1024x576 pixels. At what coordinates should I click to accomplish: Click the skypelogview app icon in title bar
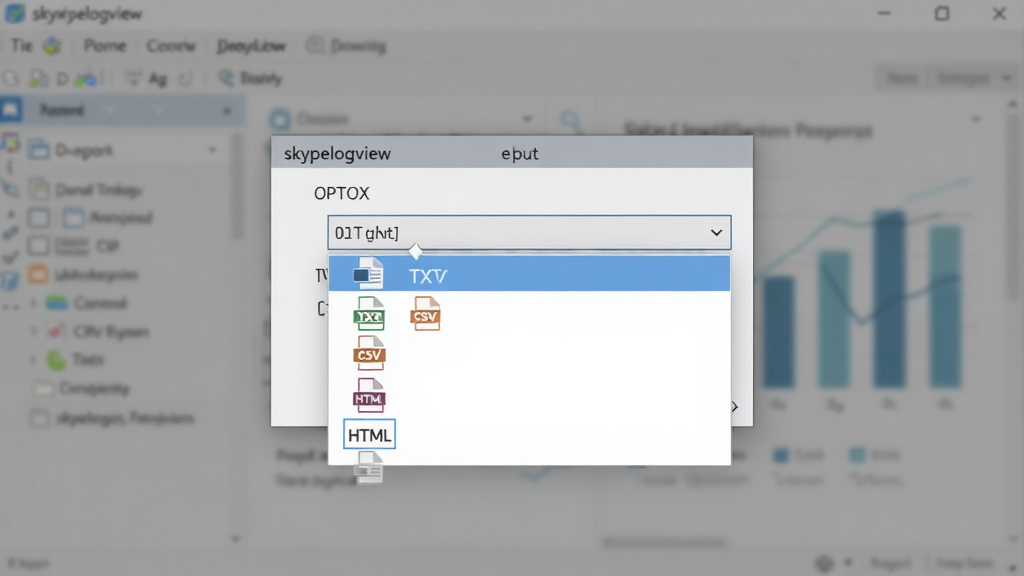[x=14, y=13]
